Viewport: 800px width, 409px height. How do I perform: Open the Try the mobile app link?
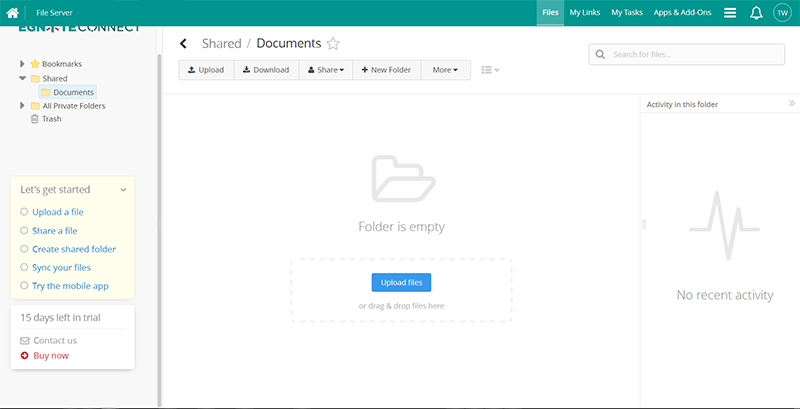click(70, 286)
